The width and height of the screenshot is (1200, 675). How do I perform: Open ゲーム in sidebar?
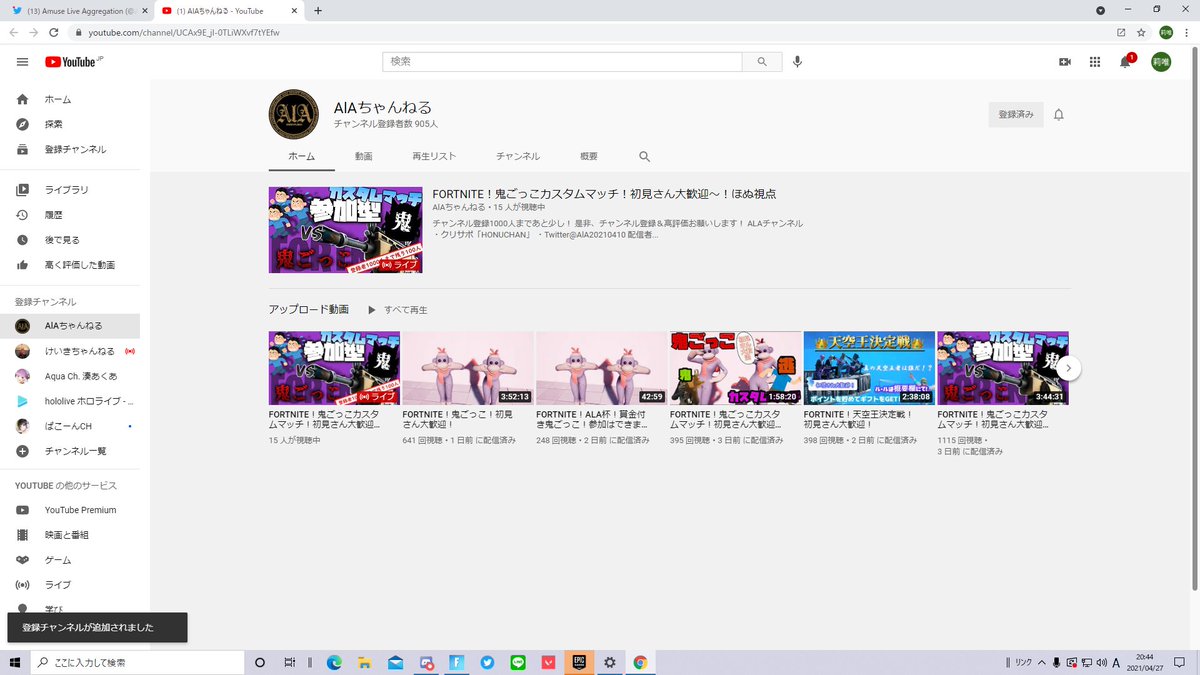[70, 560]
